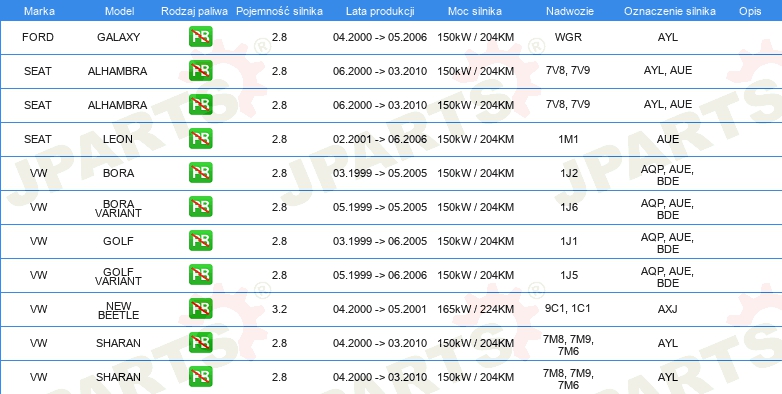The height and width of the screenshot is (394, 782).
Task: Click the fuel icon in last SHARAN row
Action: pyautogui.click(x=200, y=377)
